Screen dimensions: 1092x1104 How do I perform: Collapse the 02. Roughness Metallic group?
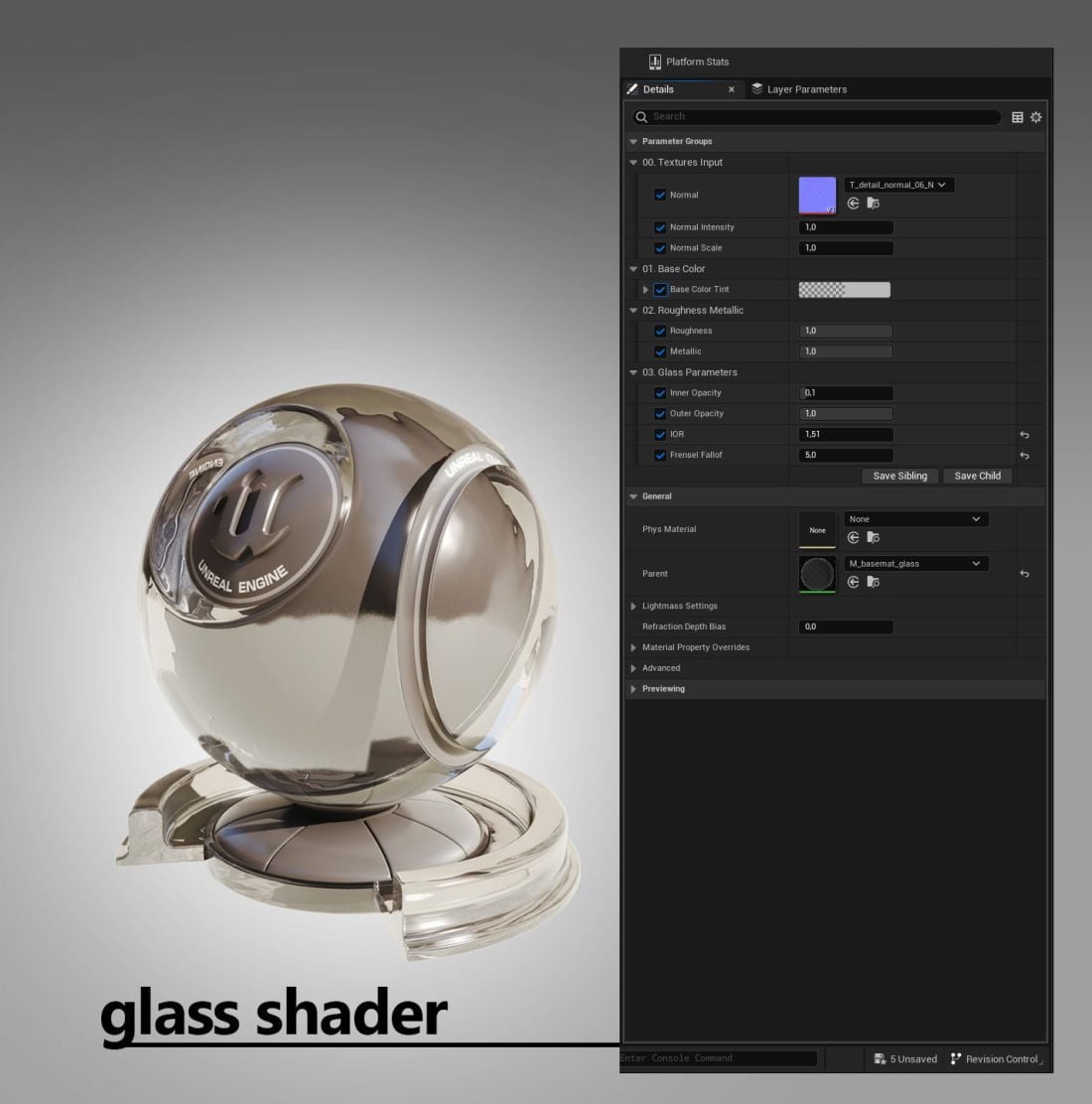(x=633, y=311)
